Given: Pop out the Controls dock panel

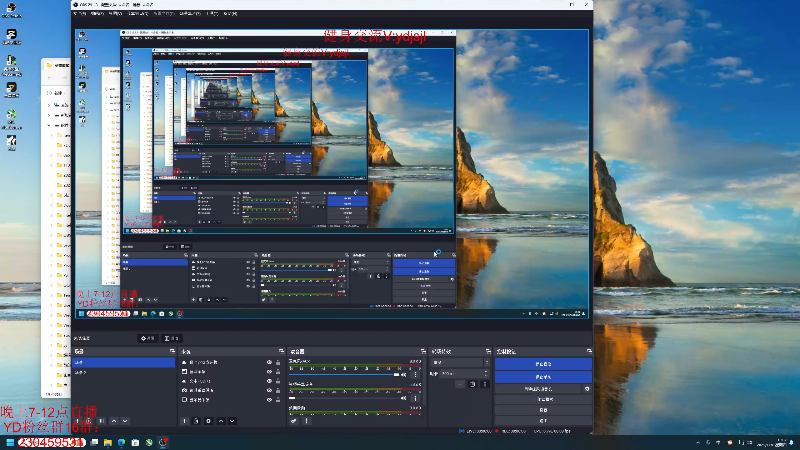Looking at the screenshot, I should (x=589, y=352).
